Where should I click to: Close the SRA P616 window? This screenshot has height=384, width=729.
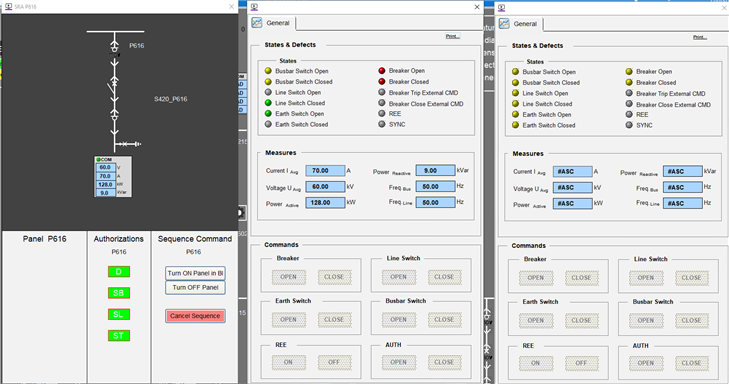point(232,7)
